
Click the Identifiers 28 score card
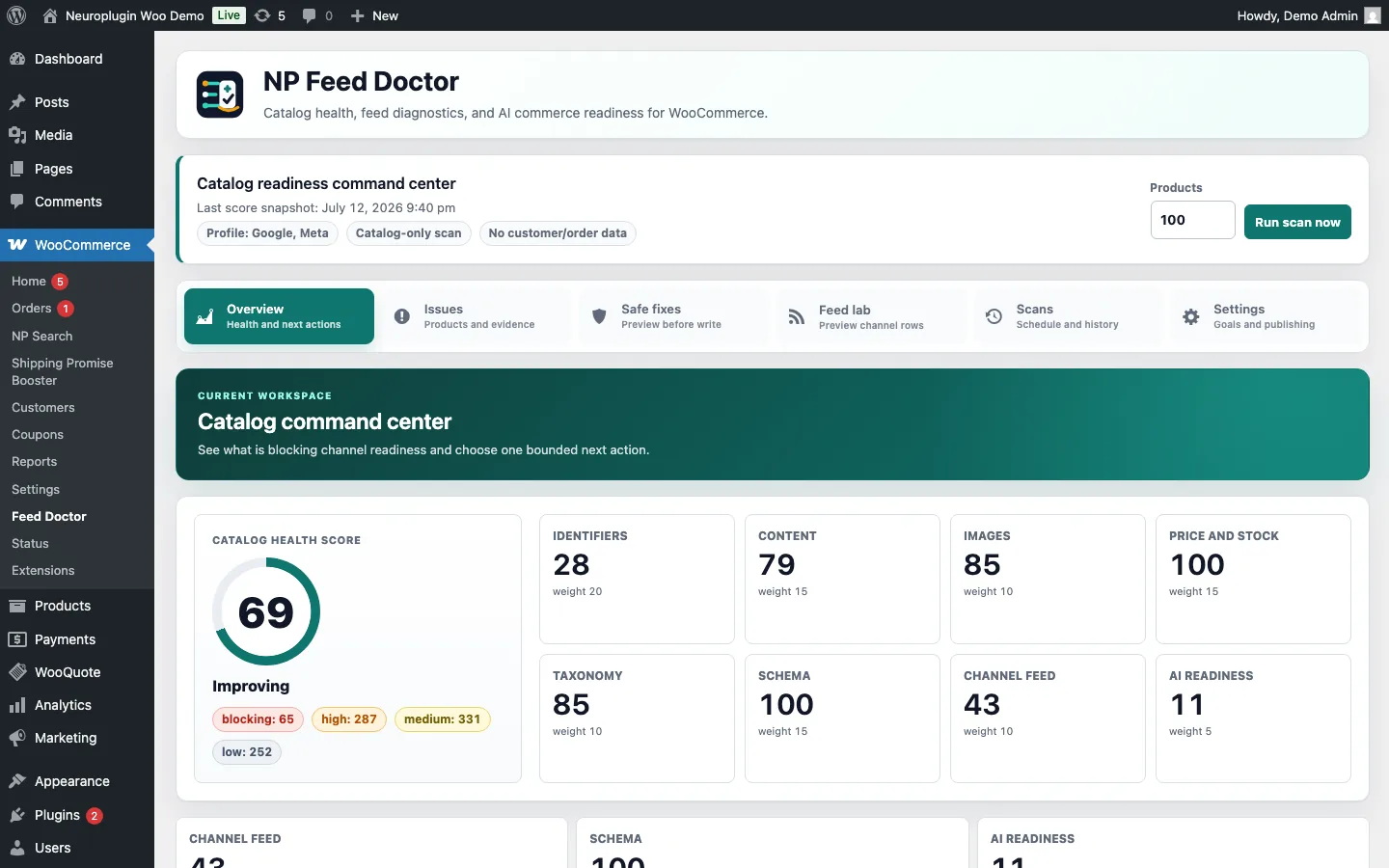[x=637, y=579]
